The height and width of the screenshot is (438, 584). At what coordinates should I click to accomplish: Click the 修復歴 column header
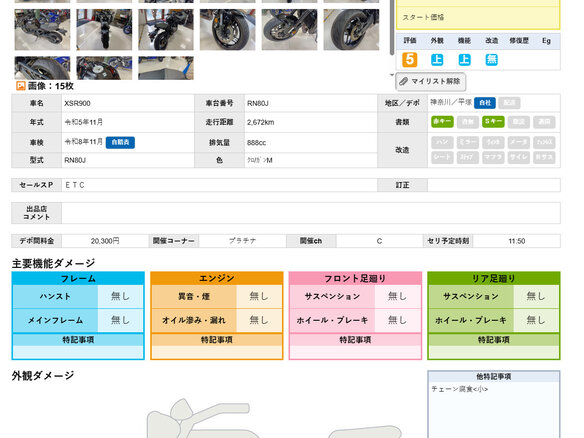[x=519, y=41]
